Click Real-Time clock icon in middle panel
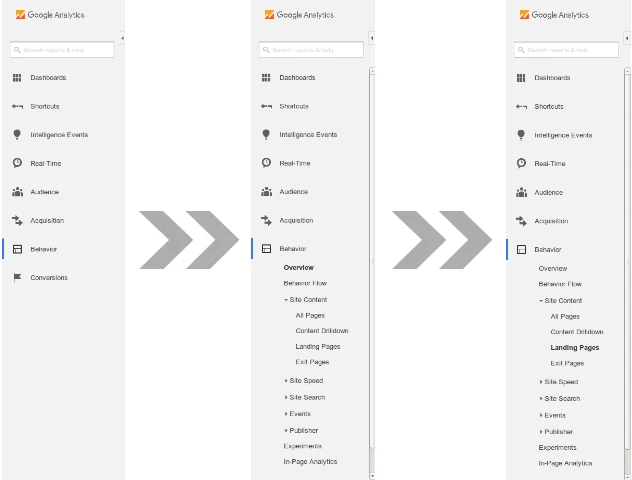This screenshot has height=480, width=632. (x=266, y=163)
